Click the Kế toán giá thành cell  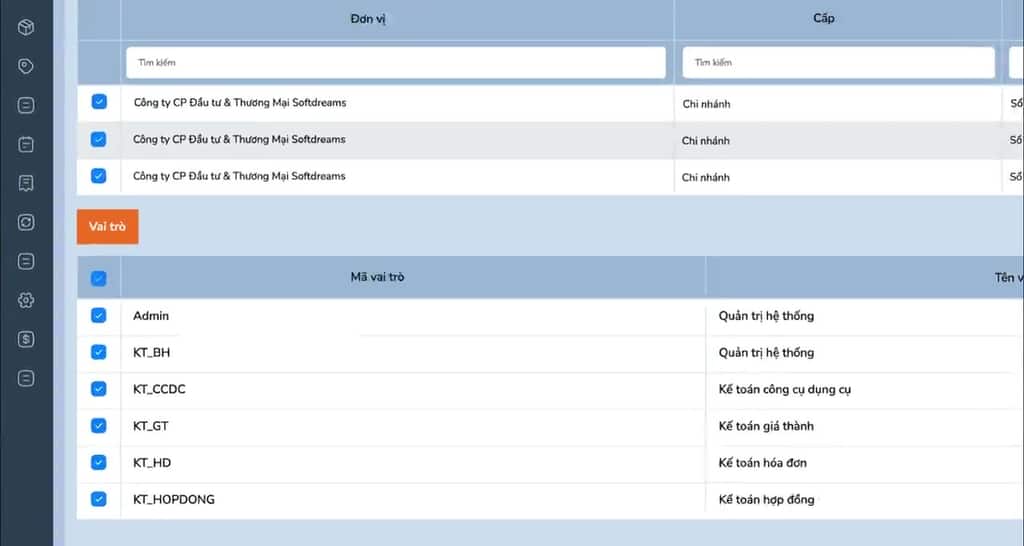pyautogui.click(x=766, y=426)
